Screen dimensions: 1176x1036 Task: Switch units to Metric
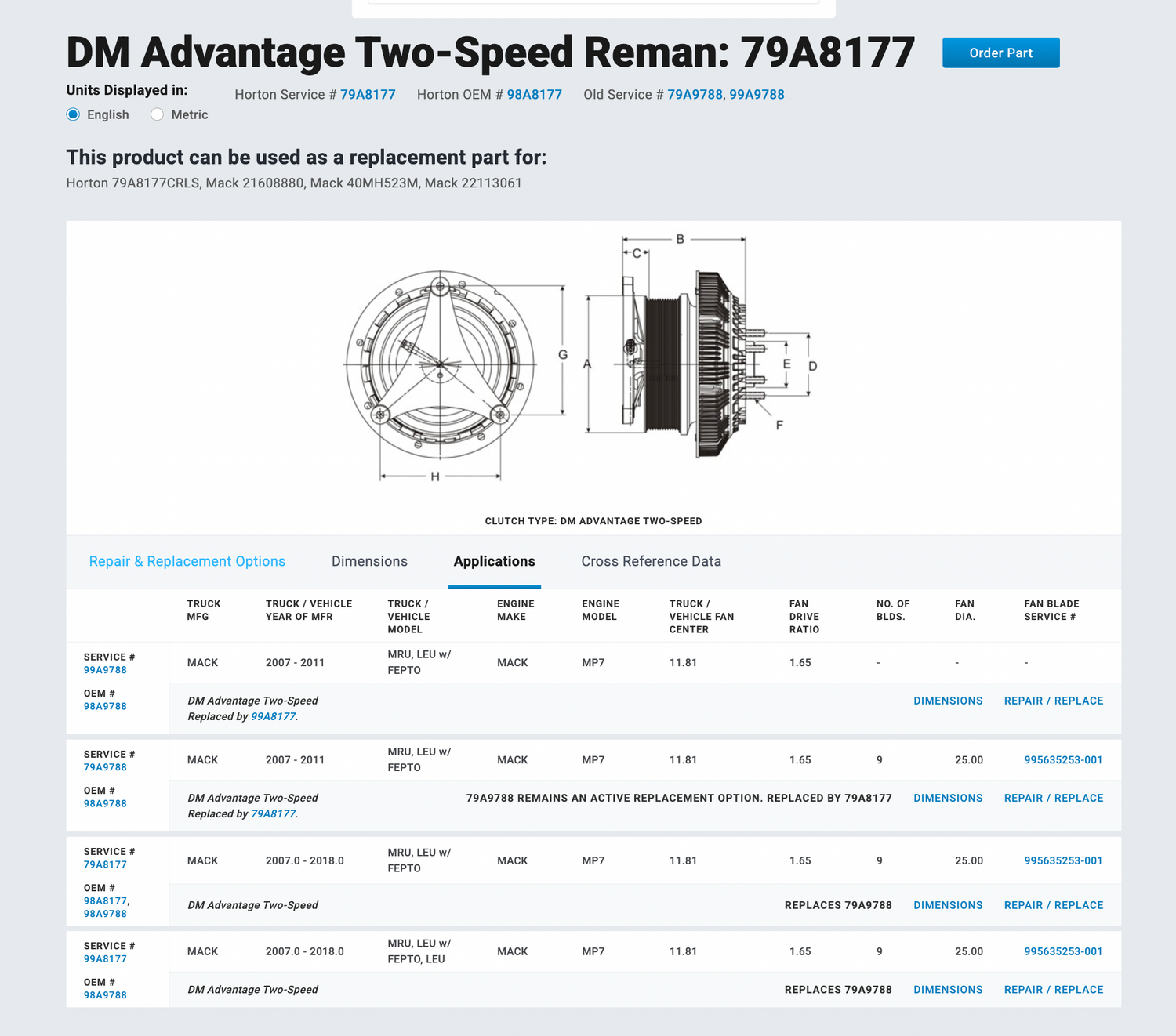[158, 114]
